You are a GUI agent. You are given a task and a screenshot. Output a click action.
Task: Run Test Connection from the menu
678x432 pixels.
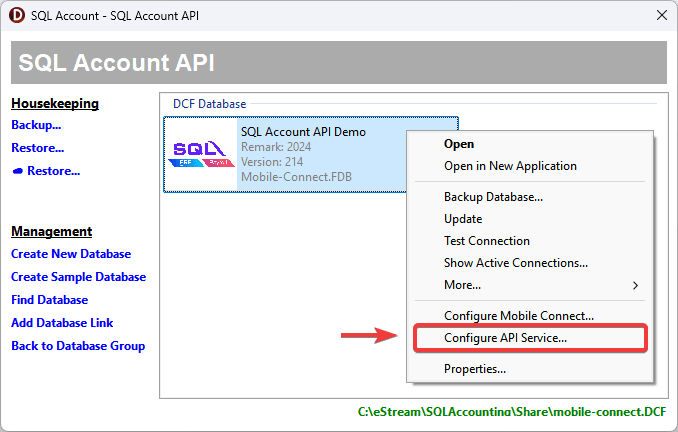[487, 241]
